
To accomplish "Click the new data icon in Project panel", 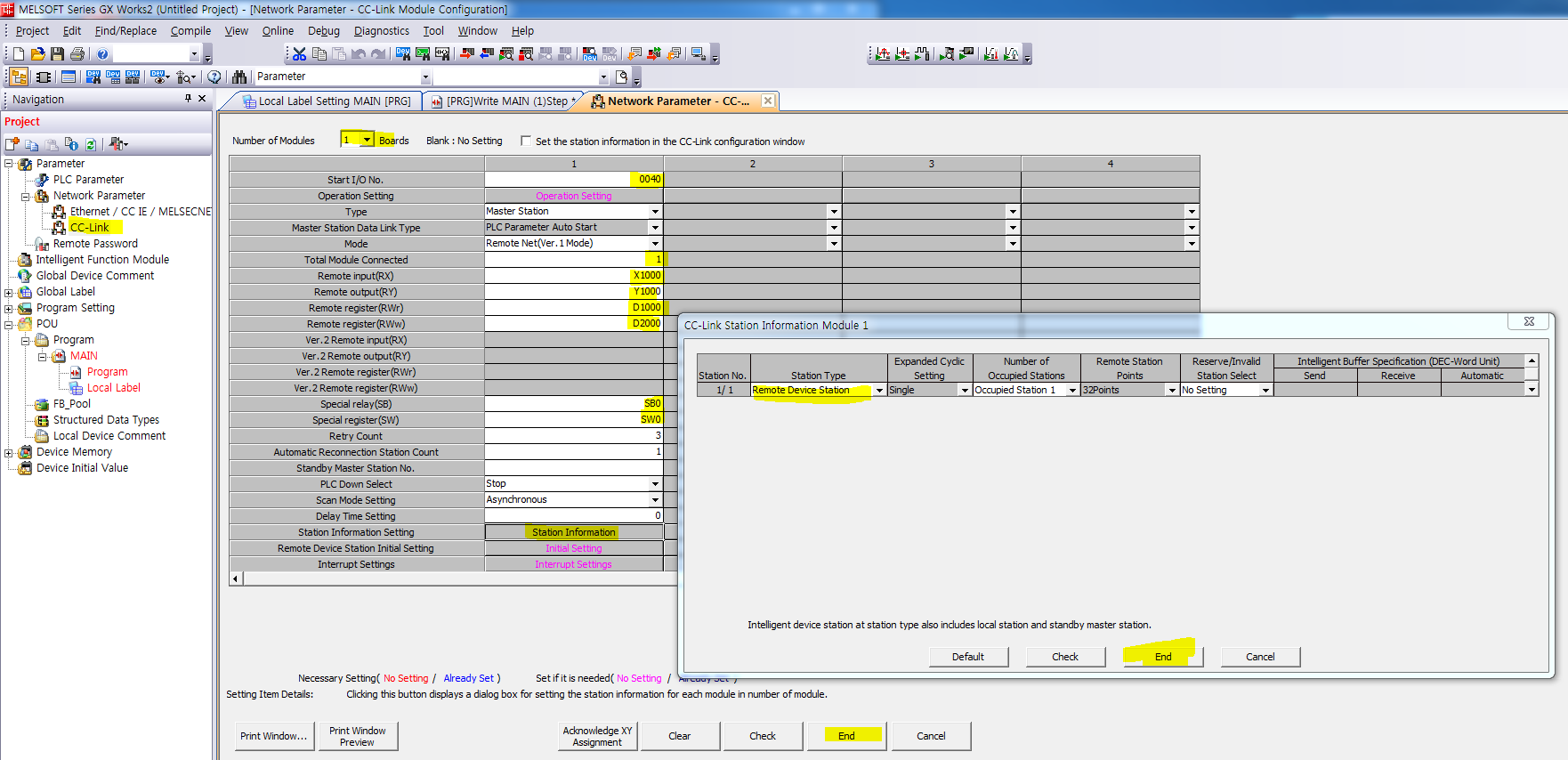I will pyautogui.click(x=12, y=144).
